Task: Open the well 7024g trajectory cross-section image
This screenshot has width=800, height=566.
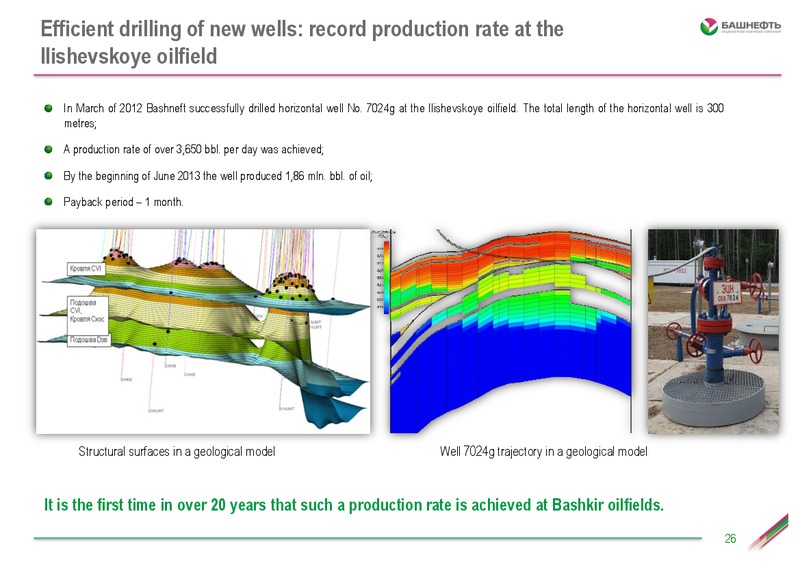Action: [510, 331]
